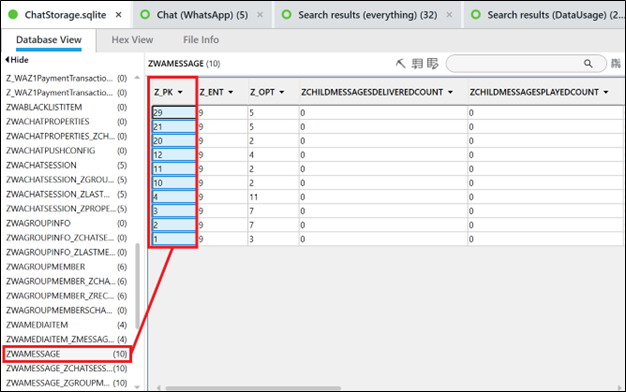Select the ZWACHATSESSION_ZLAST... table

(x=67, y=194)
